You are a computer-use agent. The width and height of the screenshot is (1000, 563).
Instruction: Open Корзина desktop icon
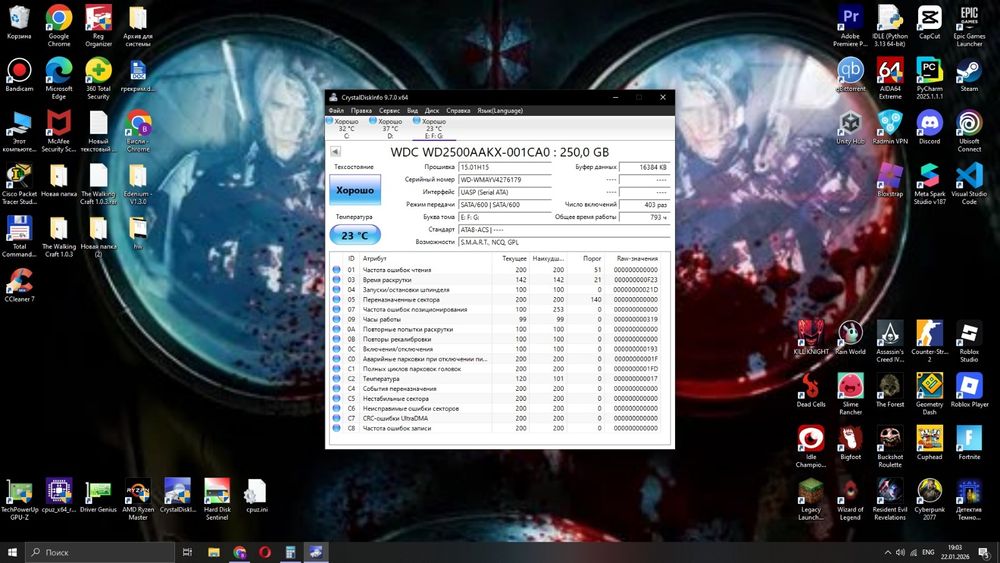point(19,22)
